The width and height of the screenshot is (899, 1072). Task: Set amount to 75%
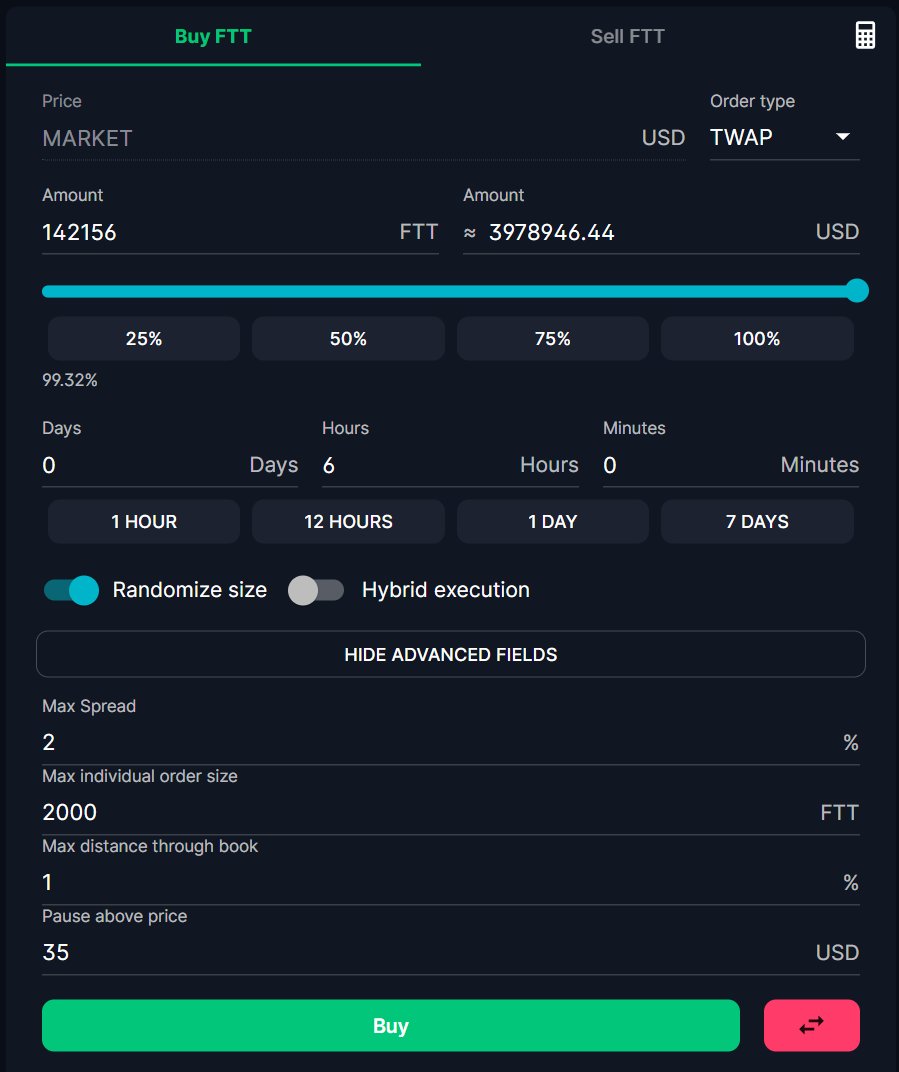pos(552,338)
